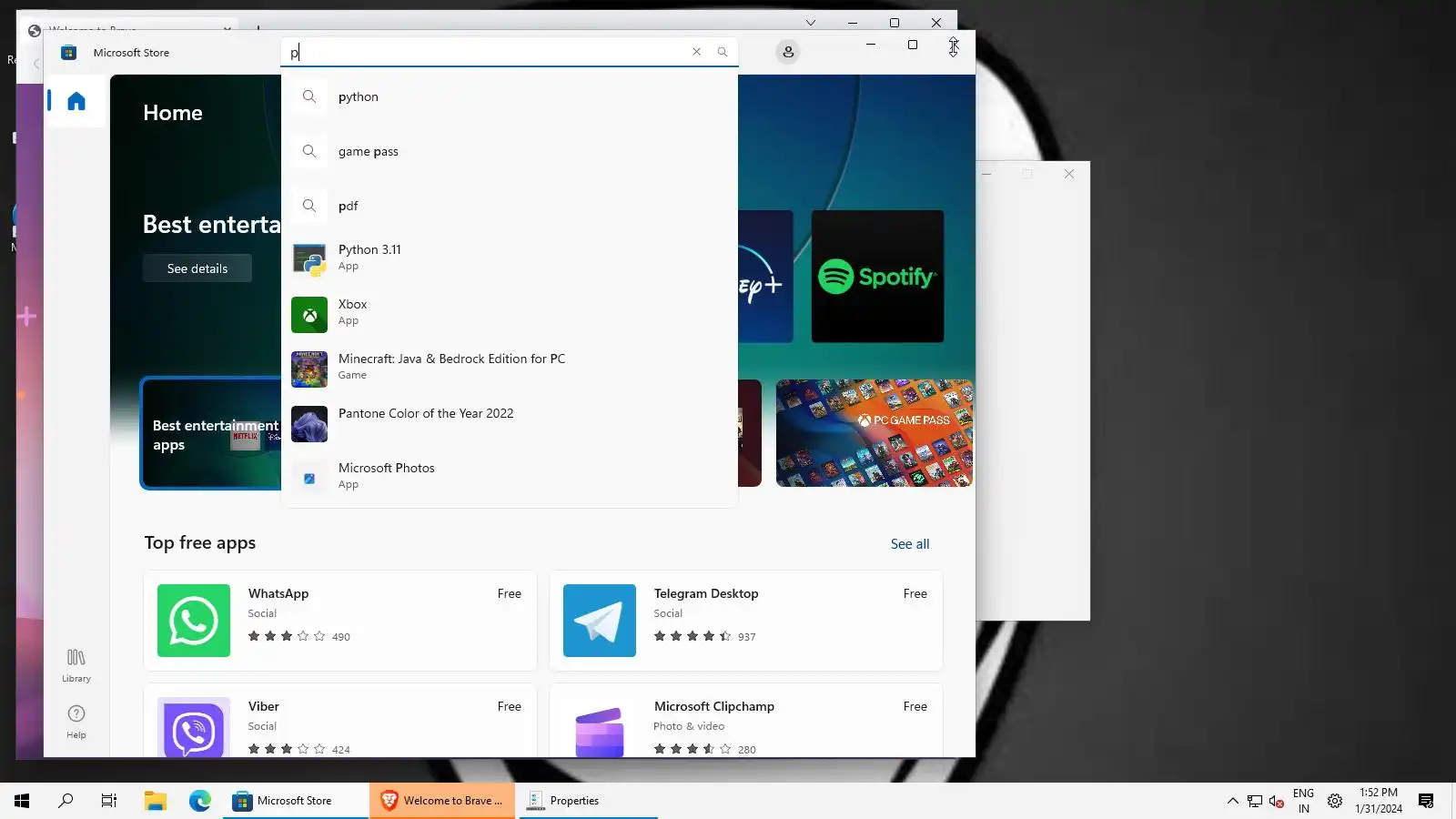Image resolution: width=1456 pixels, height=819 pixels.
Task: Show hidden system tray icons
Action: pos(1233,801)
